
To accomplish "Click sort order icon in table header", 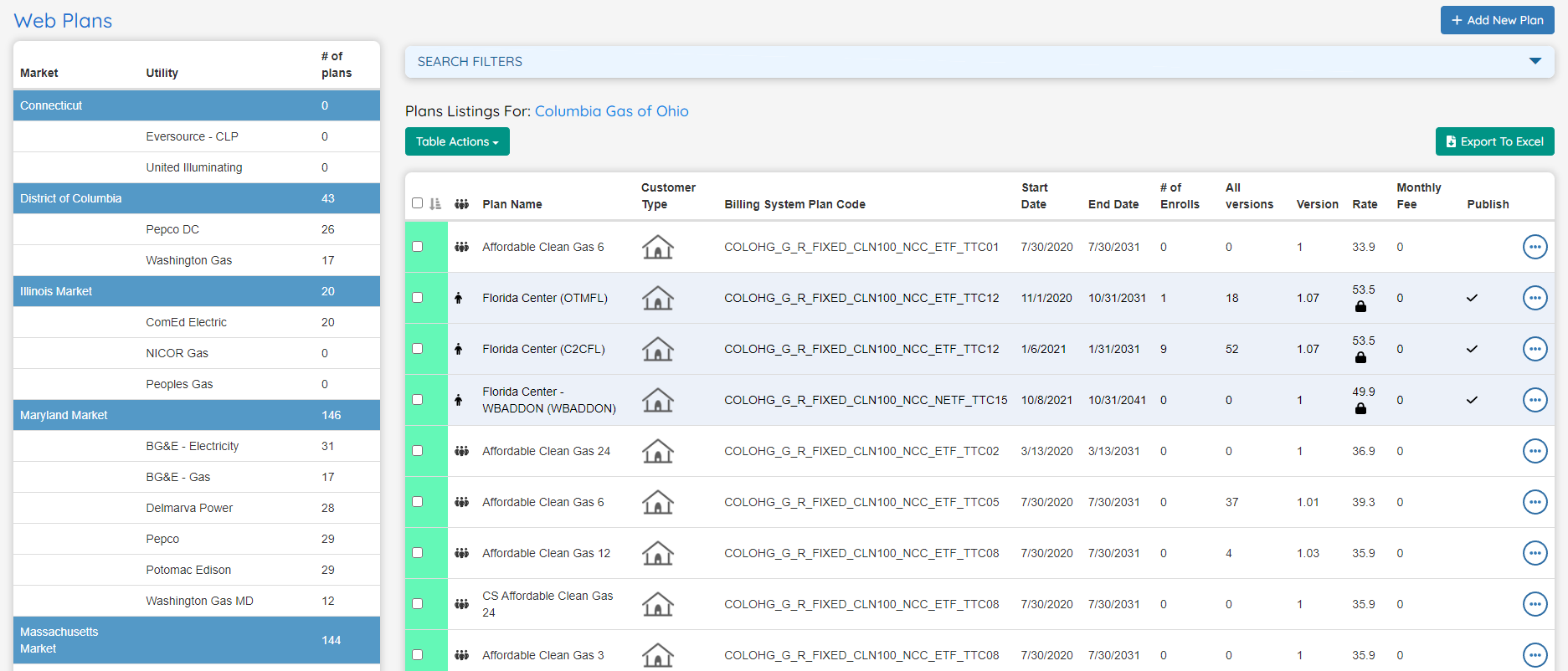I will point(435,204).
